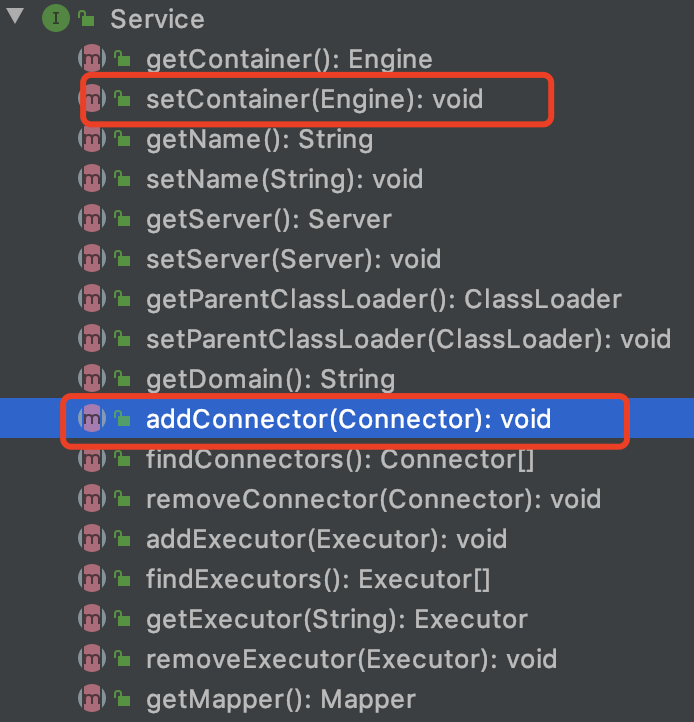
Task: Select findConnectors(): Connector[] method
Action: pos(340,460)
